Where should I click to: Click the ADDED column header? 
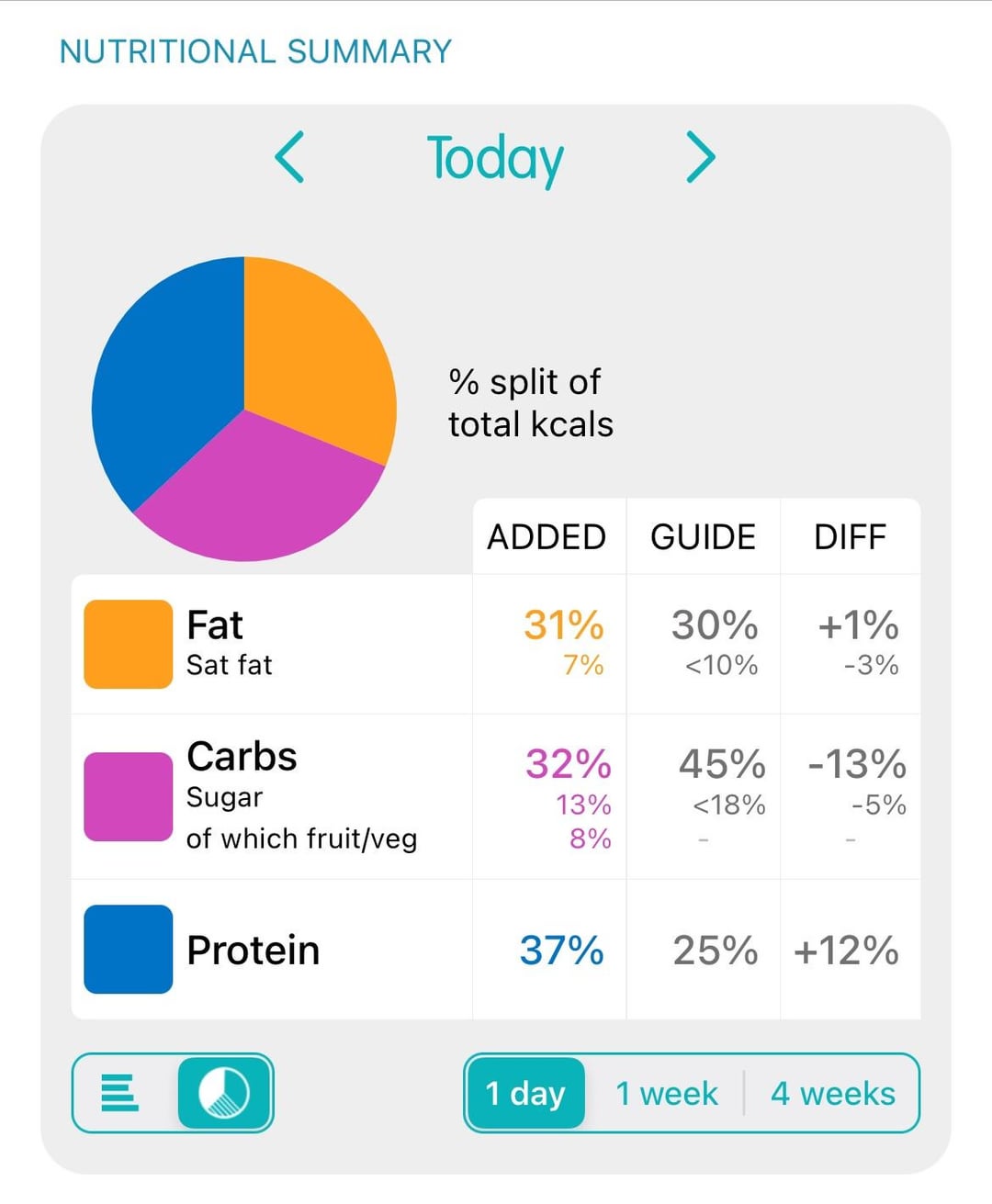tap(547, 537)
